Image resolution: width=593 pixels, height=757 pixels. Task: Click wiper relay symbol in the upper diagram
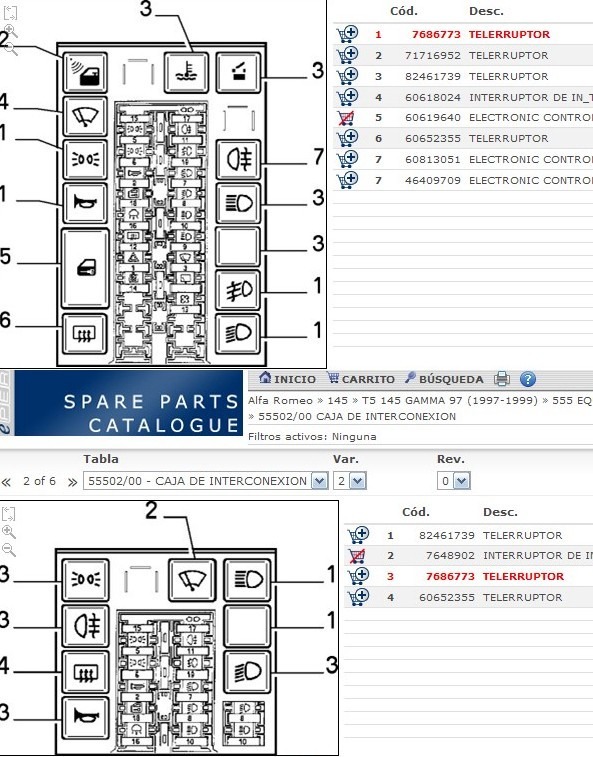point(85,116)
